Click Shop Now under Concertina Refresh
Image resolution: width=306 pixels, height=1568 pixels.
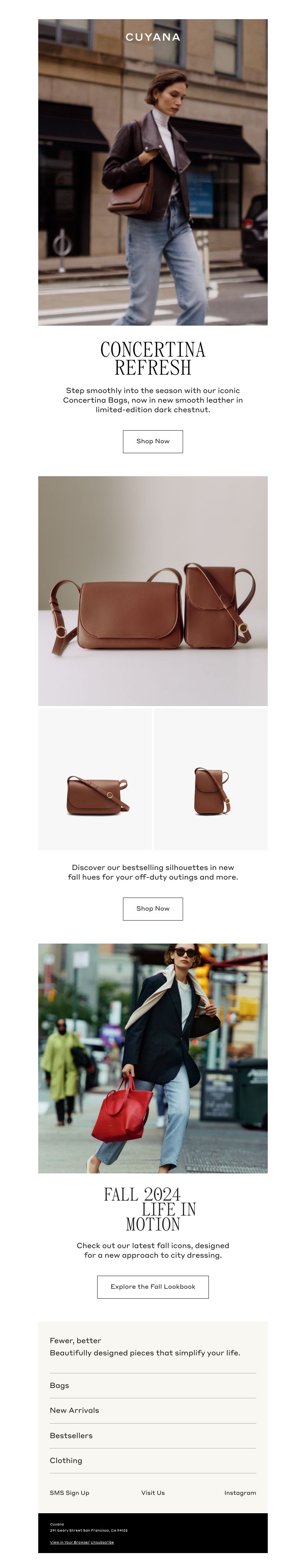point(153,441)
